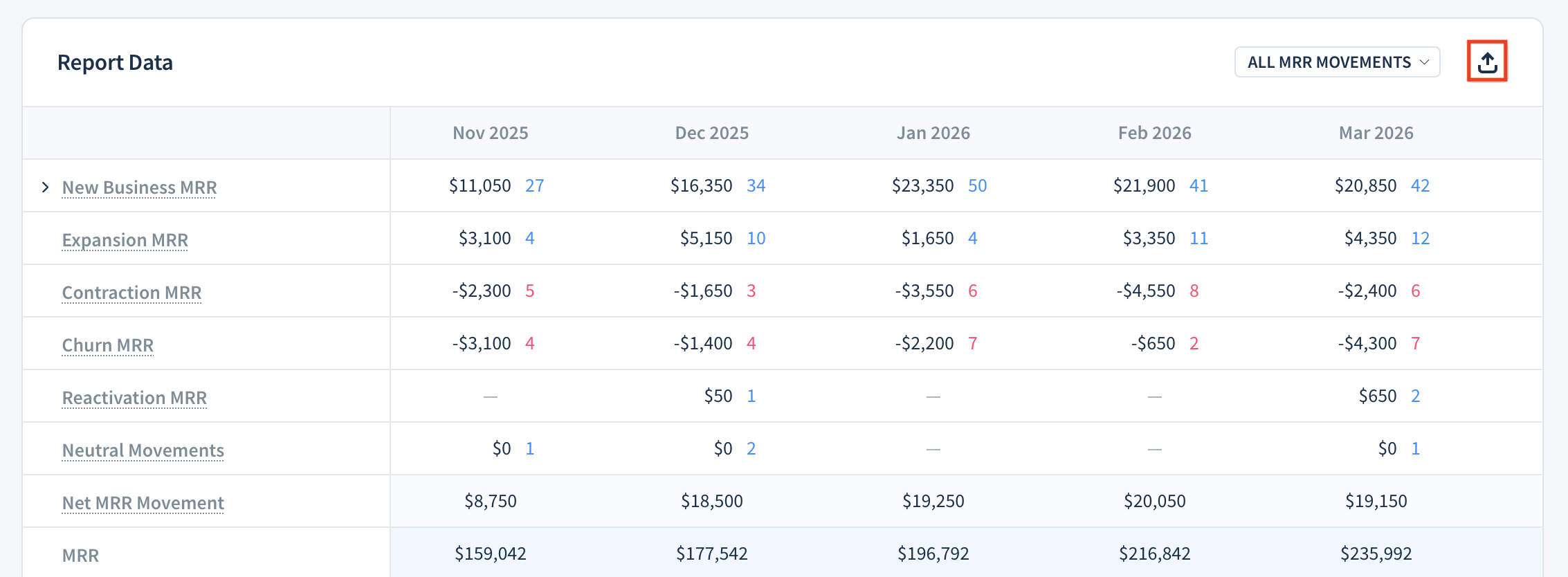Click the 5 count next to -$2,300
1568x577 pixels.
[530, 291]
